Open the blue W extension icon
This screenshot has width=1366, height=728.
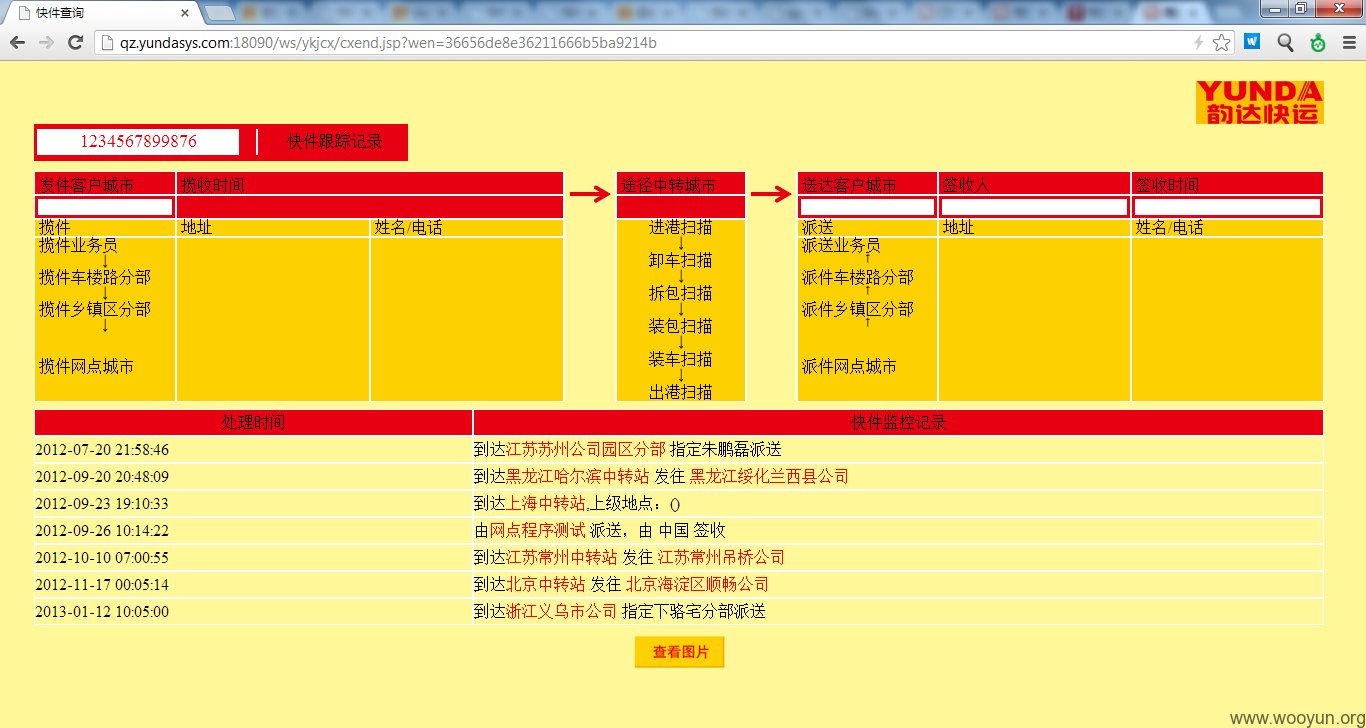pyautogui.click(x=1252, y=42)
